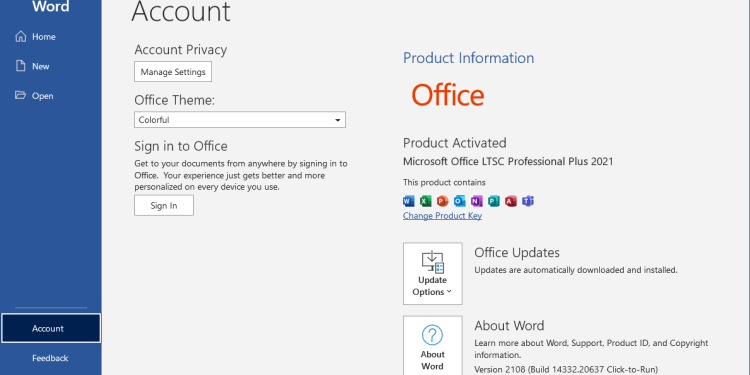Viewport: 750px width, 375px height.
Task: Choose Open in the sidebar
Action: pyautogui.click(x=51, y=96)
